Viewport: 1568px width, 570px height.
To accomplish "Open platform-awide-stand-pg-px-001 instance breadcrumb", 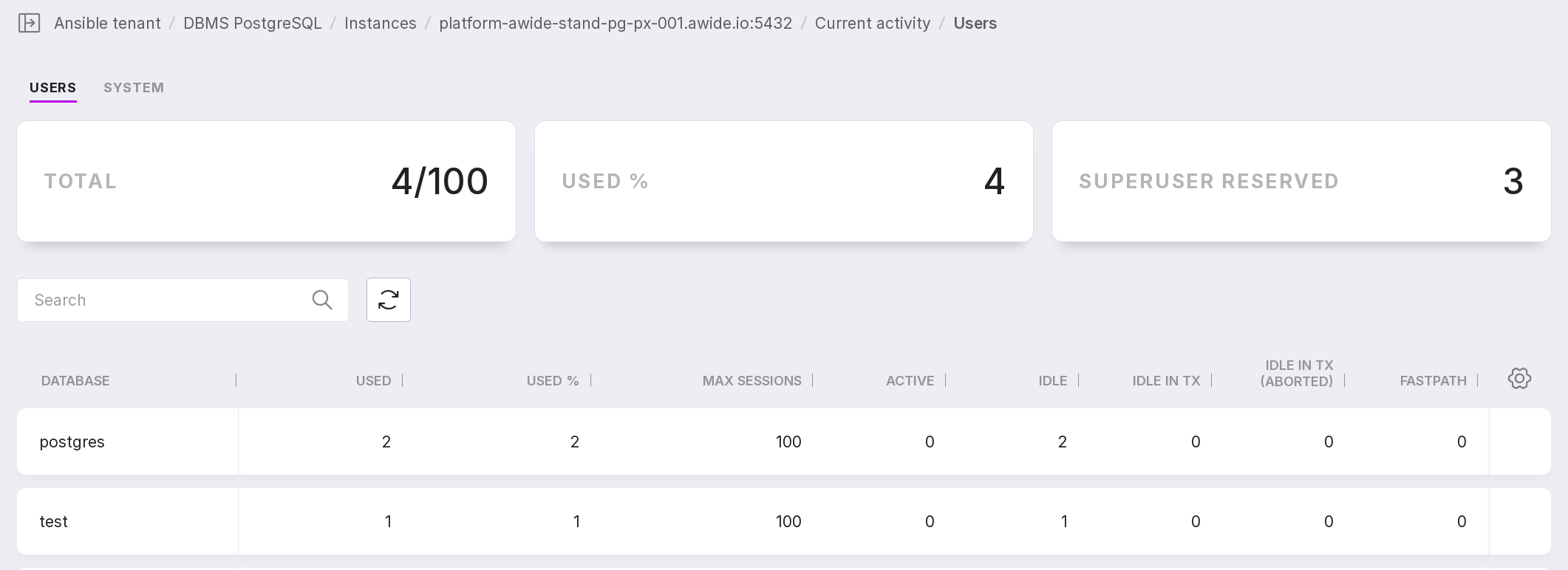I will pyautogui.click(x=615, y=24).
